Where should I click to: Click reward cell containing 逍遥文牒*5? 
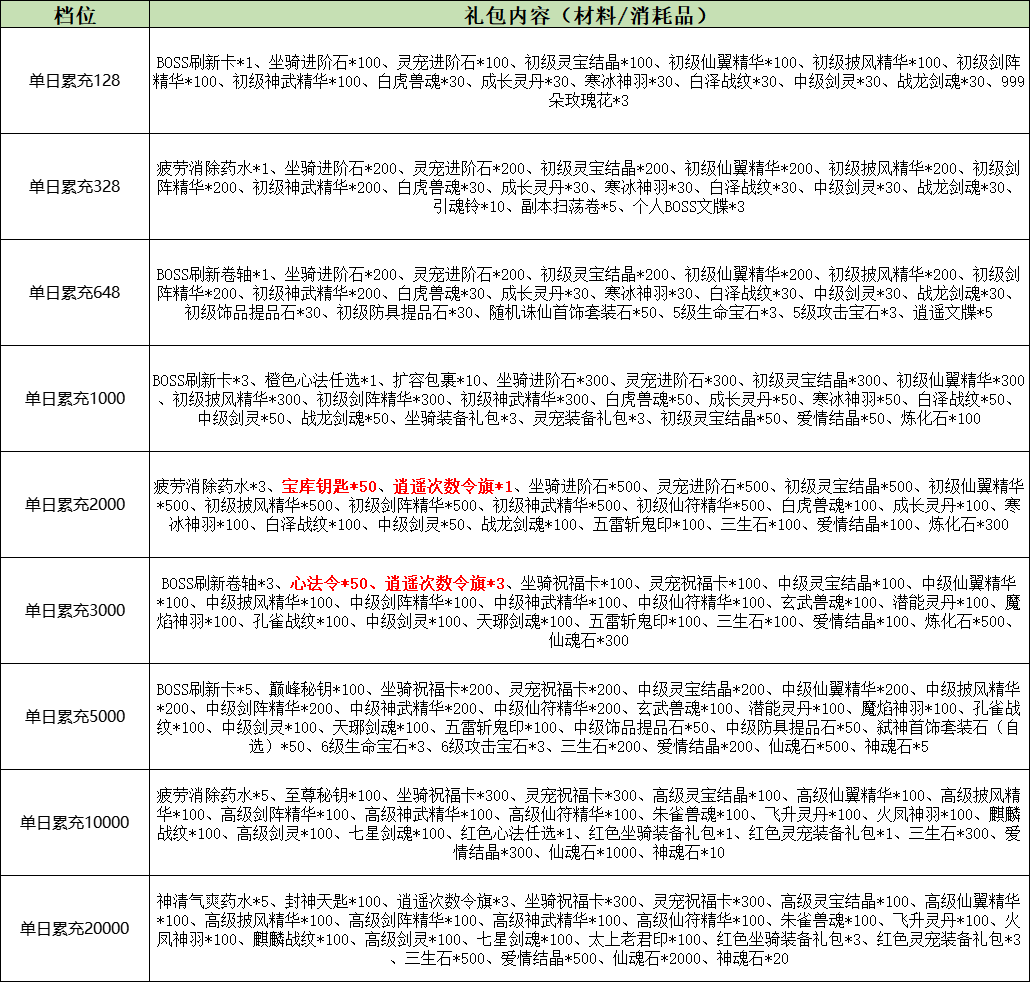[x=589, y=292]
